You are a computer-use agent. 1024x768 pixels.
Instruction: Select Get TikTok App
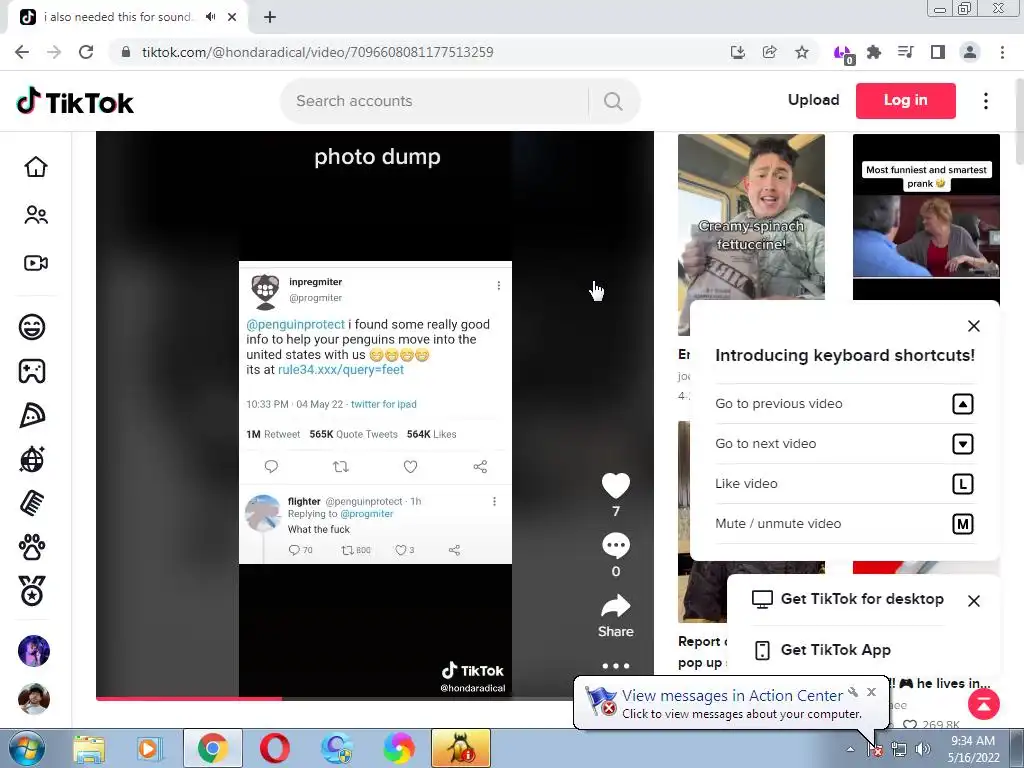pos(823,650)
